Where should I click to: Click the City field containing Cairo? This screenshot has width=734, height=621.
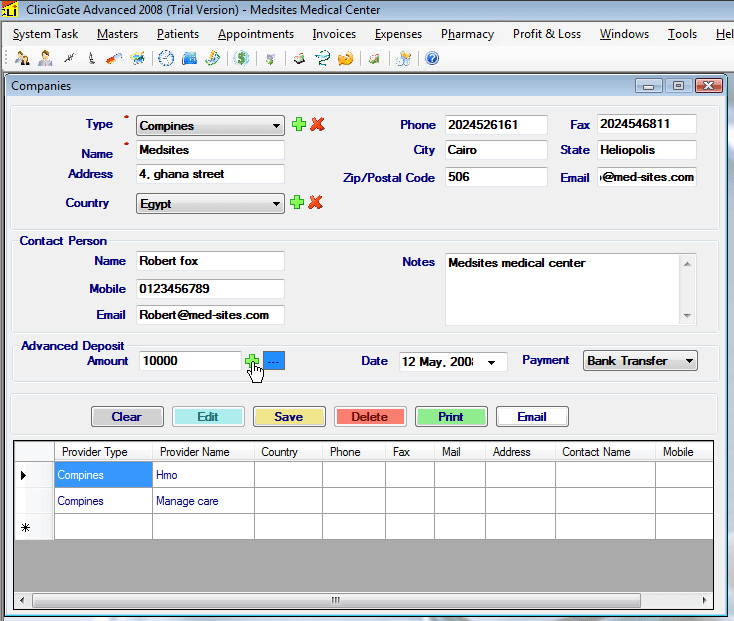click(x=496, y=150)
